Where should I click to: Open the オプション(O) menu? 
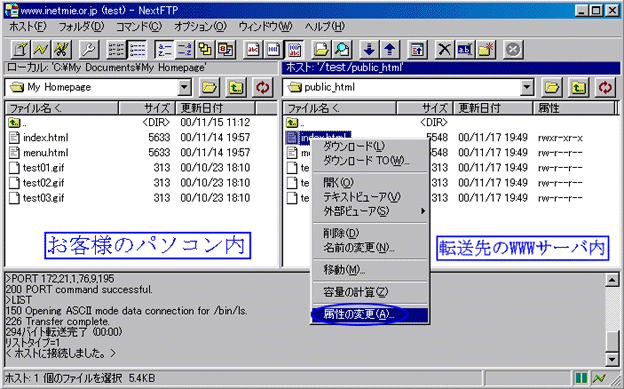(200, 27)
